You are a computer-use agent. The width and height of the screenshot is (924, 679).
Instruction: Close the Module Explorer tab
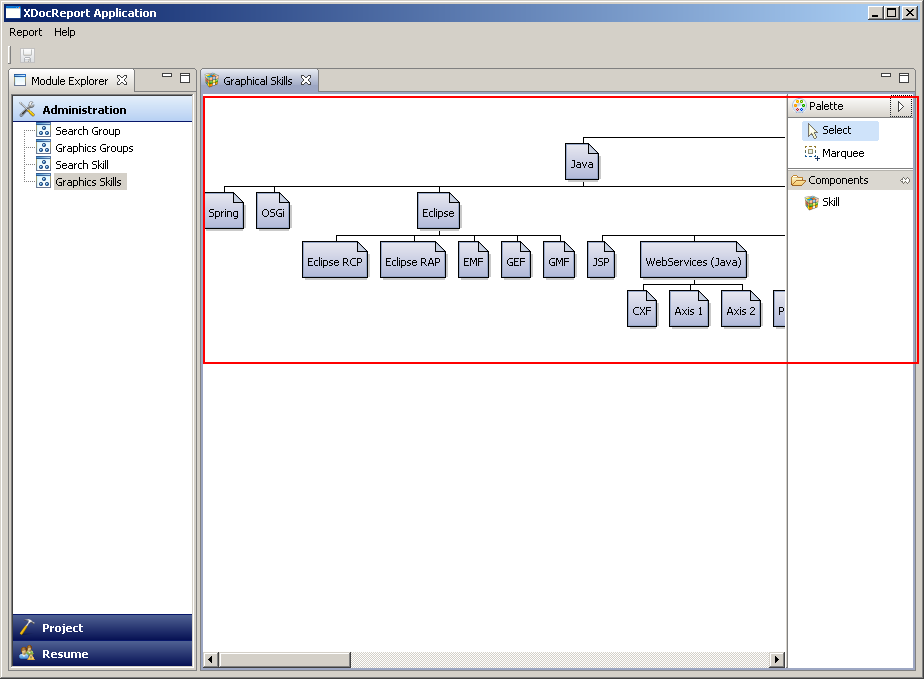click(x=122, y=80)
